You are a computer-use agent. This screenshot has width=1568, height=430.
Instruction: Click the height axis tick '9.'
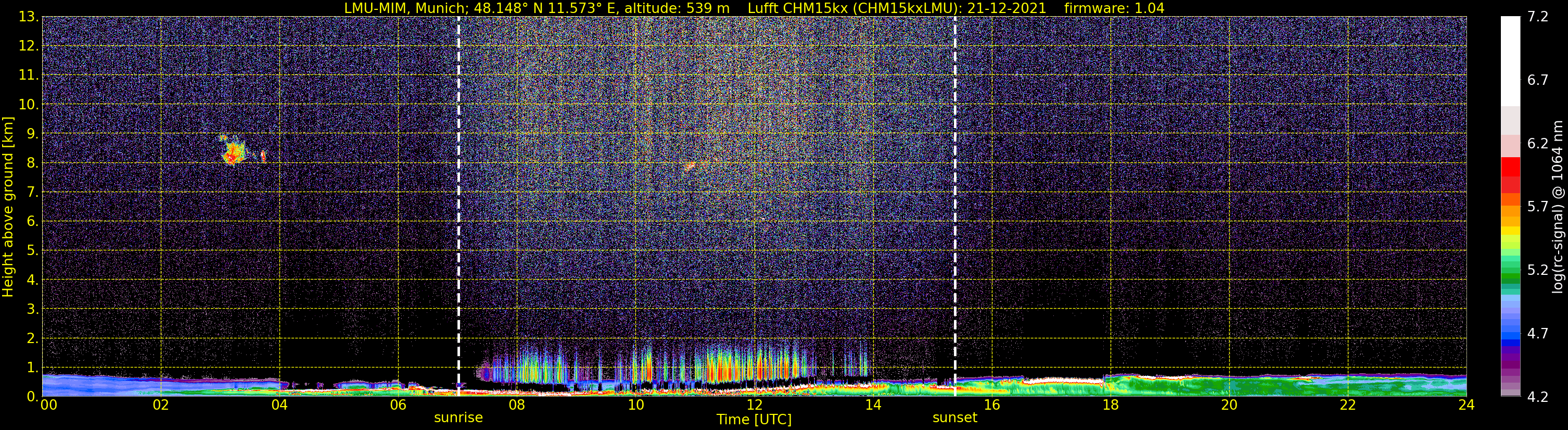32,134
